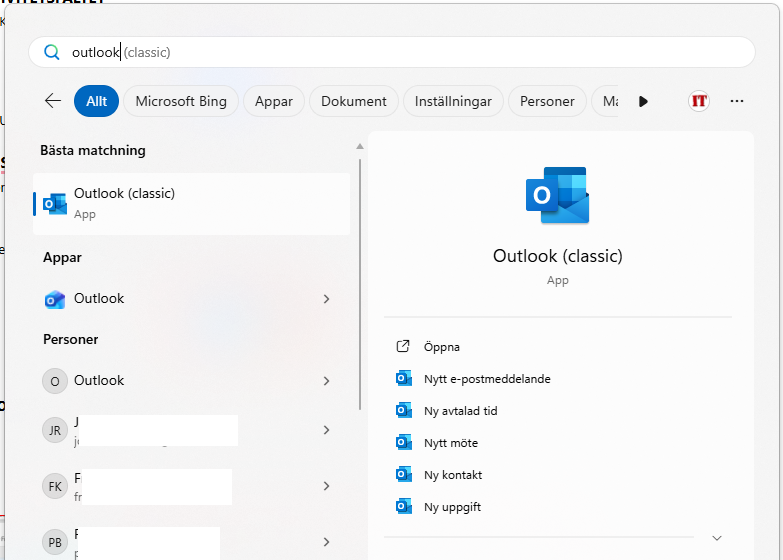This screenshot has width=783, height=560.
Task: Click Öppna to launch Outlook
Action: click(x=441, y=347)
